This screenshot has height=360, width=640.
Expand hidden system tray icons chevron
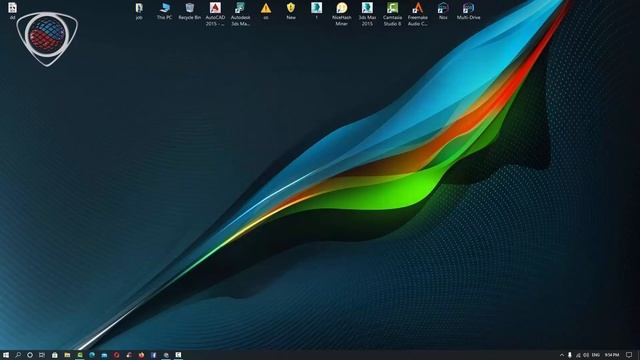[562, 355]
